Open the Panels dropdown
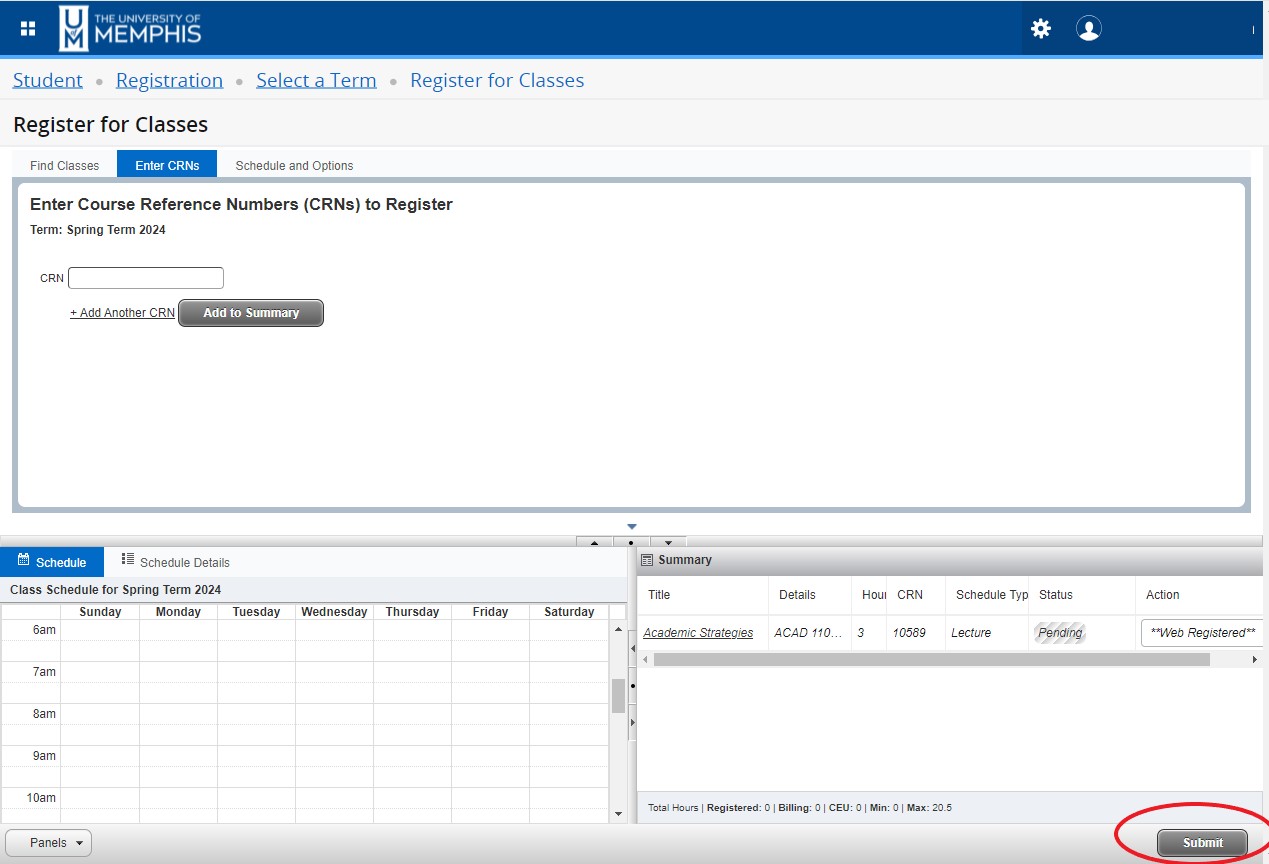 click(47, 842)
